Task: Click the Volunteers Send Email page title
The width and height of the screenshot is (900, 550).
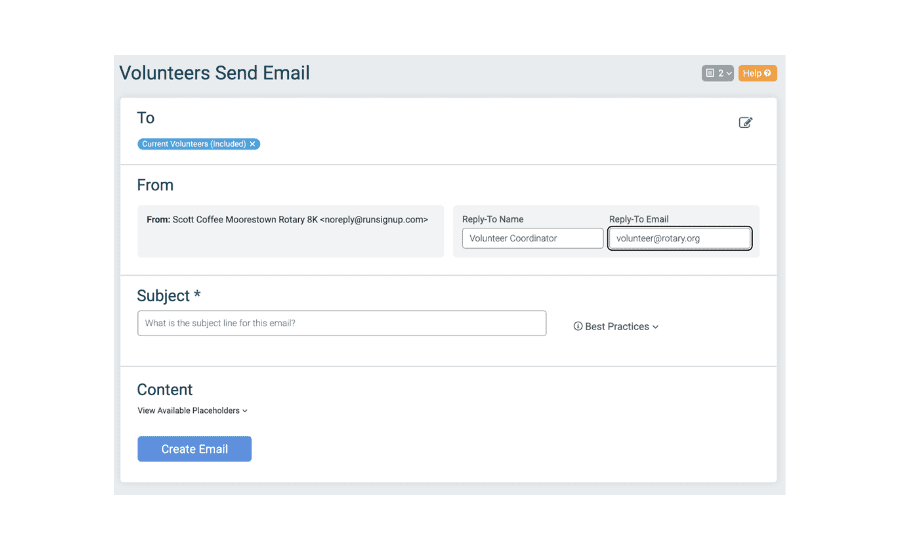Action: tap(215, 73)
